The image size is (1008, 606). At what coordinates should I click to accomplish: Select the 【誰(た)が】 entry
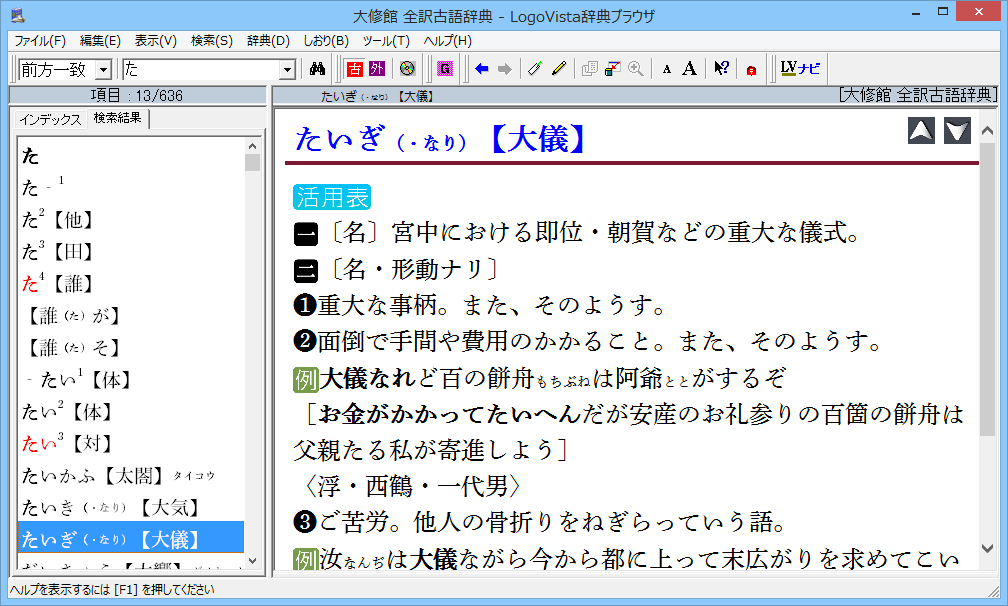71,316
